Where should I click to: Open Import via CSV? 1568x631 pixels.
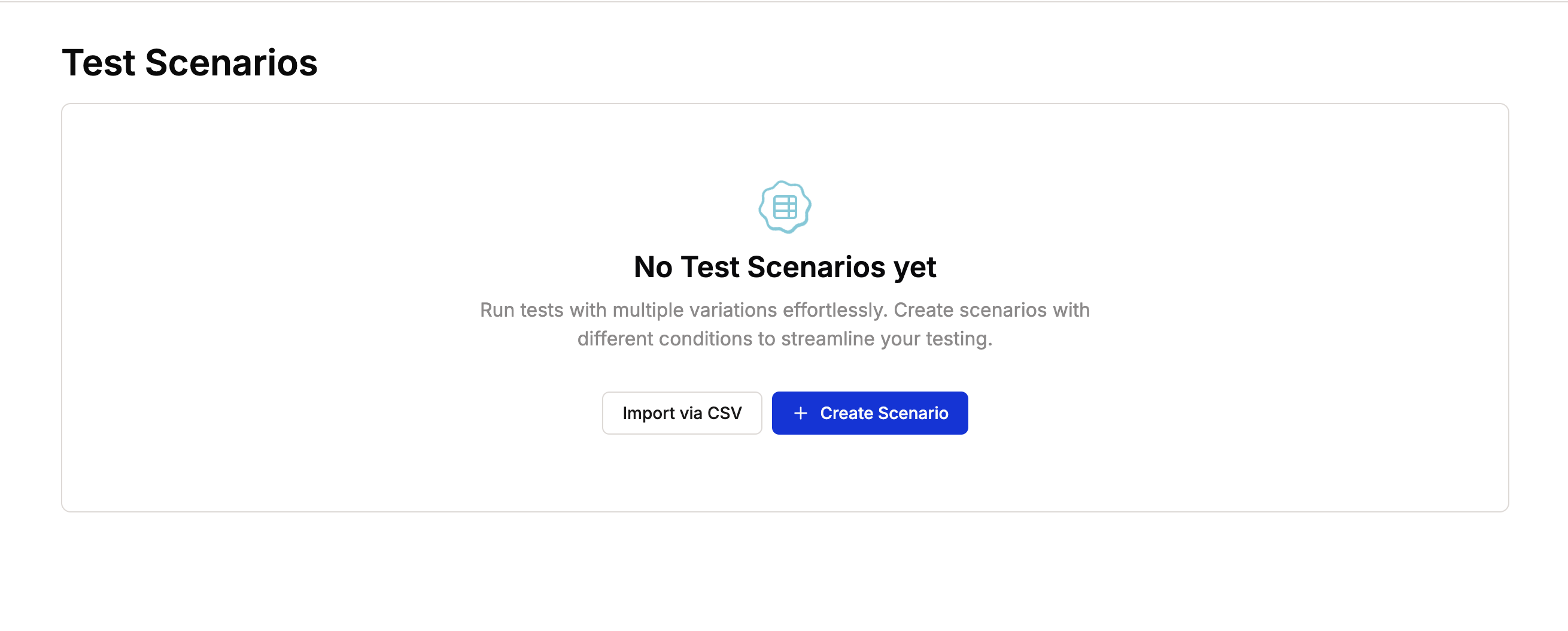pyautogui.click(x=682, y=413)
